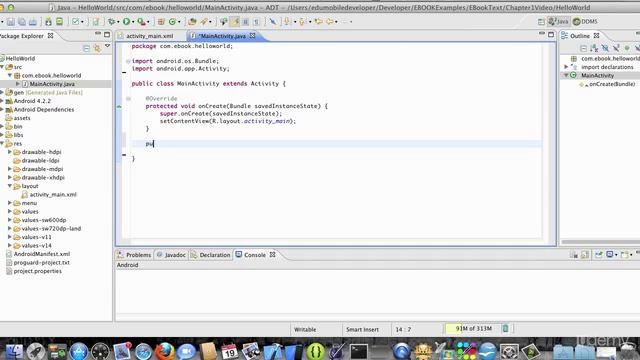Collapse the src folder
Image resolution: width=640 pixels, height=360 pixels.
tap(2, 67)
